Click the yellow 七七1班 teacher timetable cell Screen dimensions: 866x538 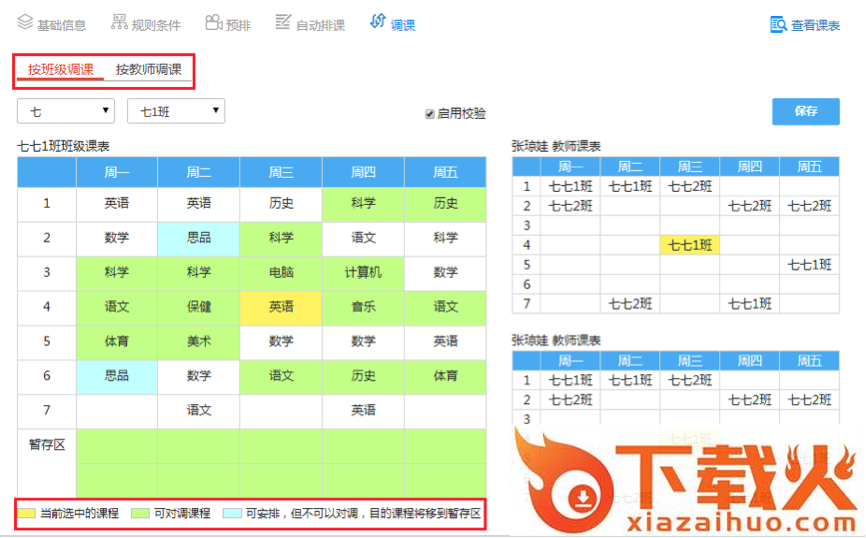click(x=689, y=244)
